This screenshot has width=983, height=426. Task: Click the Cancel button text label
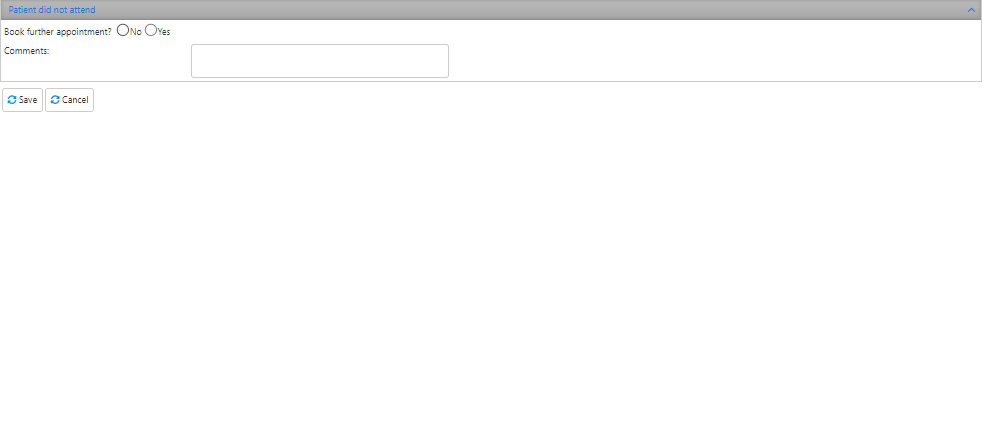pos(75,100)
